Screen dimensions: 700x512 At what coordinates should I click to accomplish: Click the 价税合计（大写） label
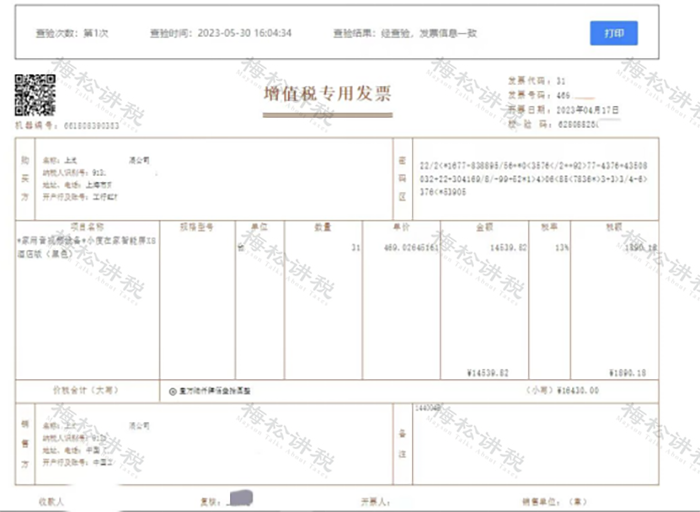coord(86,390)
